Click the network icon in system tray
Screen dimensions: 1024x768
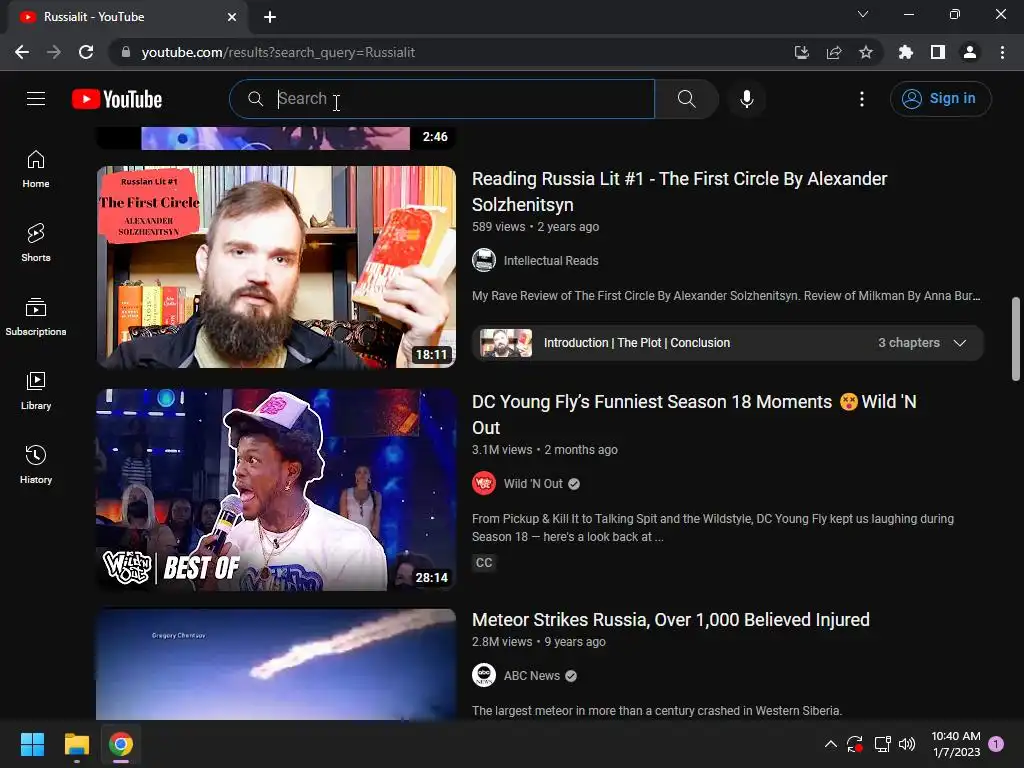pyautogui.click(x=882, y=744)
